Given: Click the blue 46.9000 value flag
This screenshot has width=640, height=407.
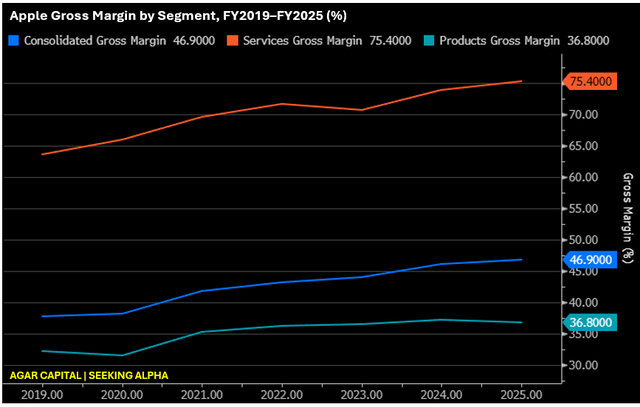Looking at the screenshot, I should [x=590, y=260].
